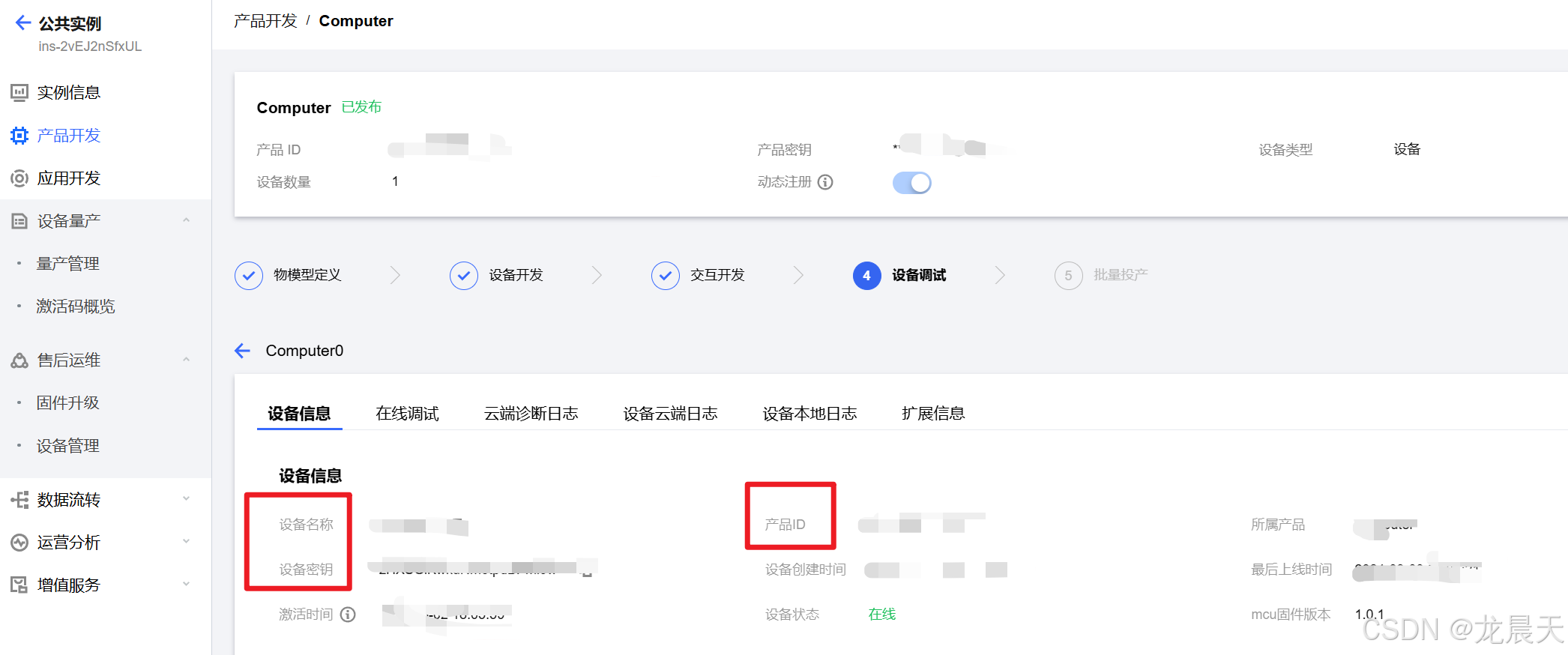Collapse the 售后运维 menu group
1568x655 pixels.
187,360
